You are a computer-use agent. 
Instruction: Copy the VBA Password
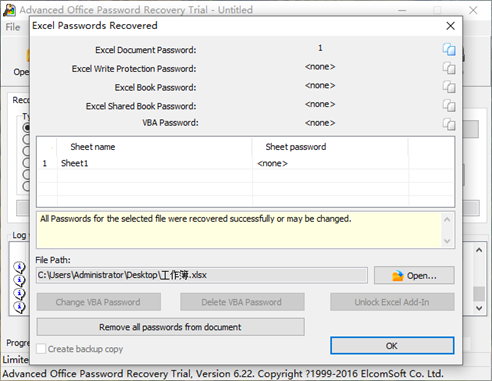pyautogui.click(x=449, y=124)
